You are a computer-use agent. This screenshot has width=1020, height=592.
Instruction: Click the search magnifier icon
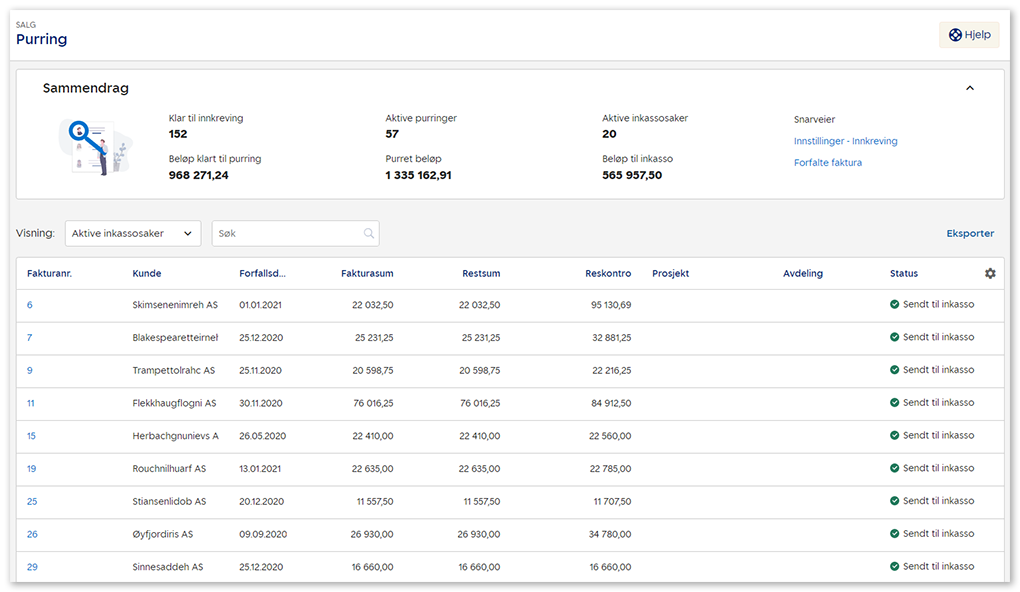(369, 234)
